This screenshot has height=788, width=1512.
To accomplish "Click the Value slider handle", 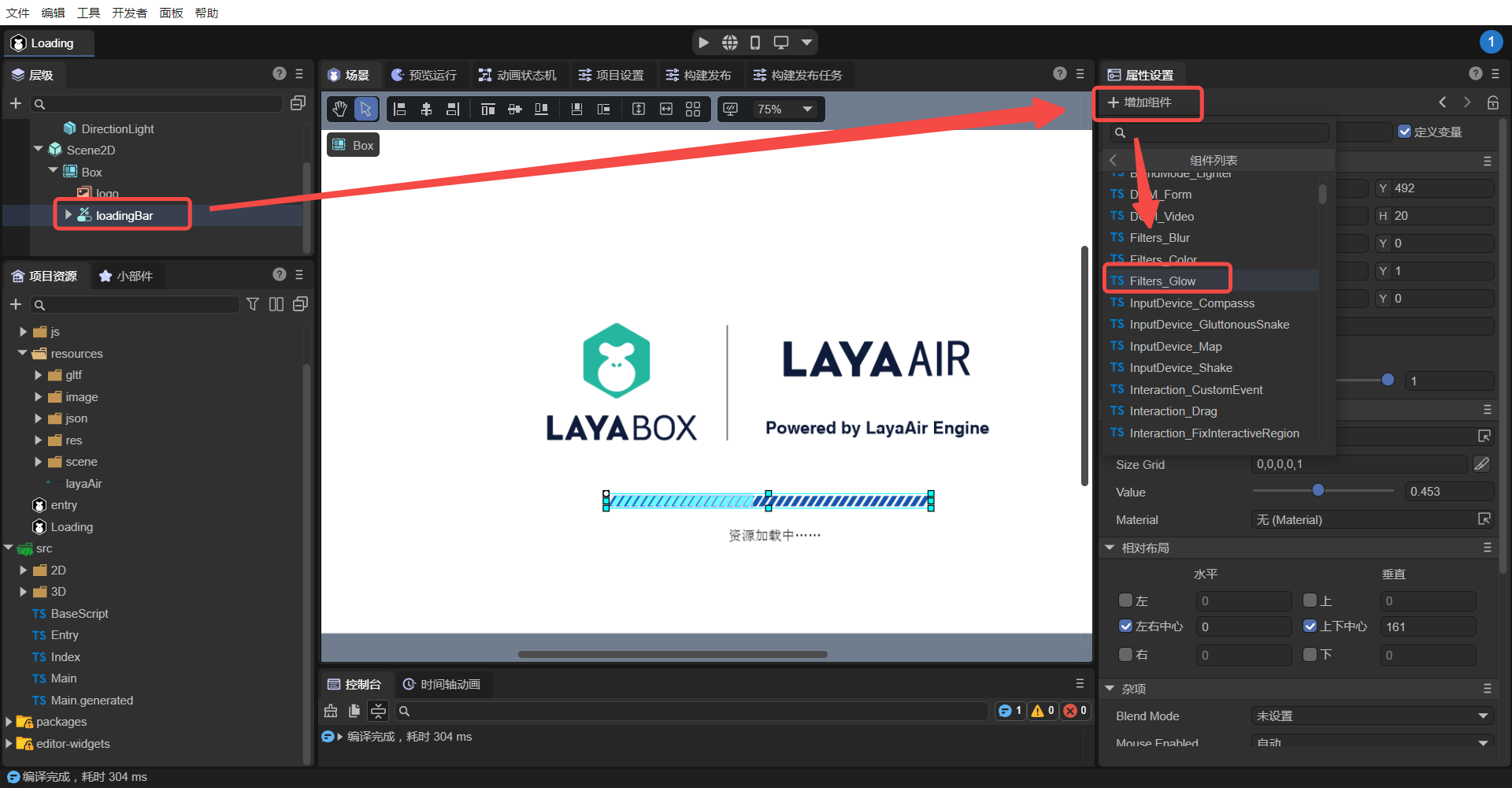I will [x=1317, y=490].
